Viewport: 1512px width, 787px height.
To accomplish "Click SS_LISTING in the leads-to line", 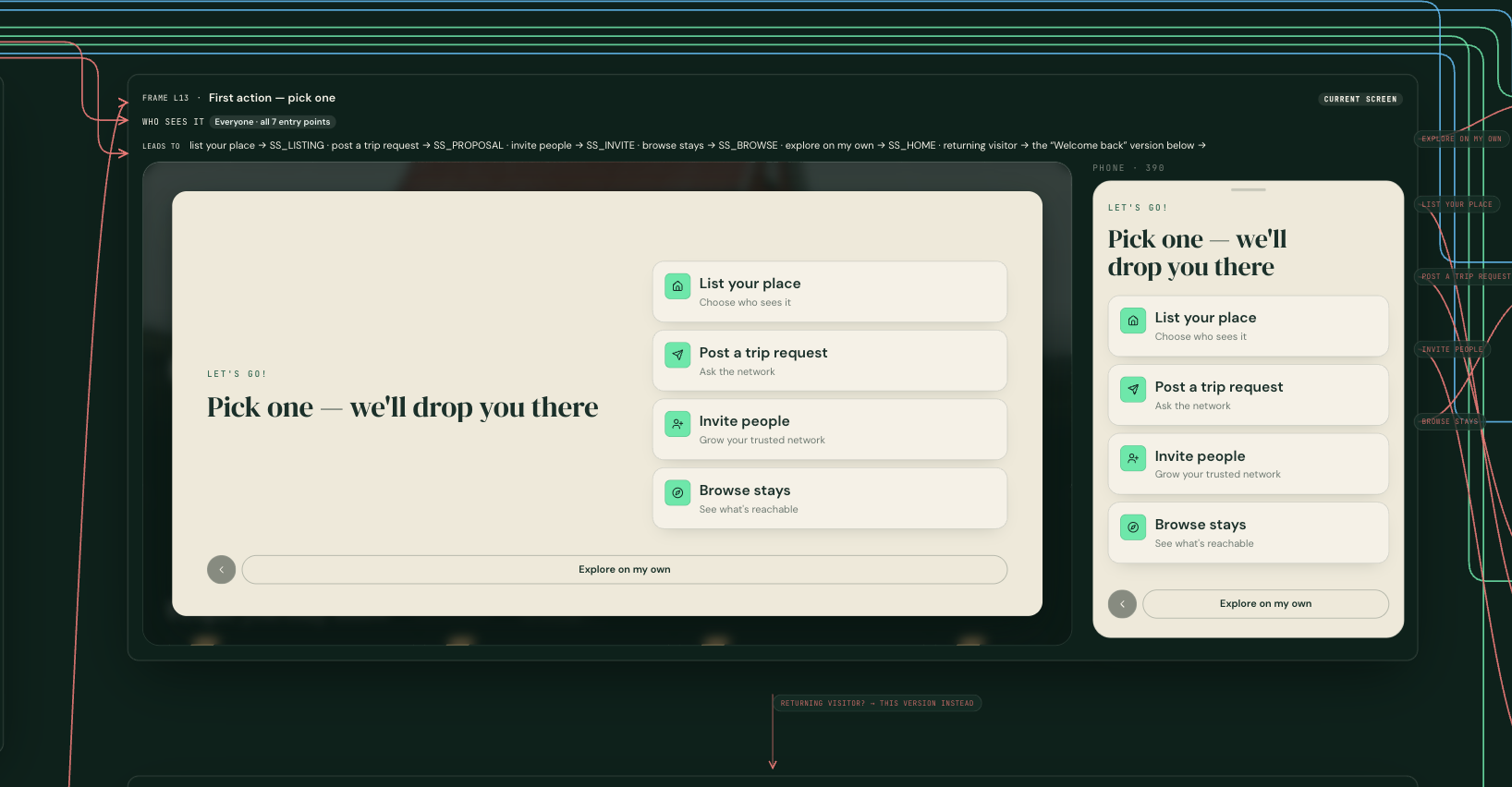I will 297,146.
